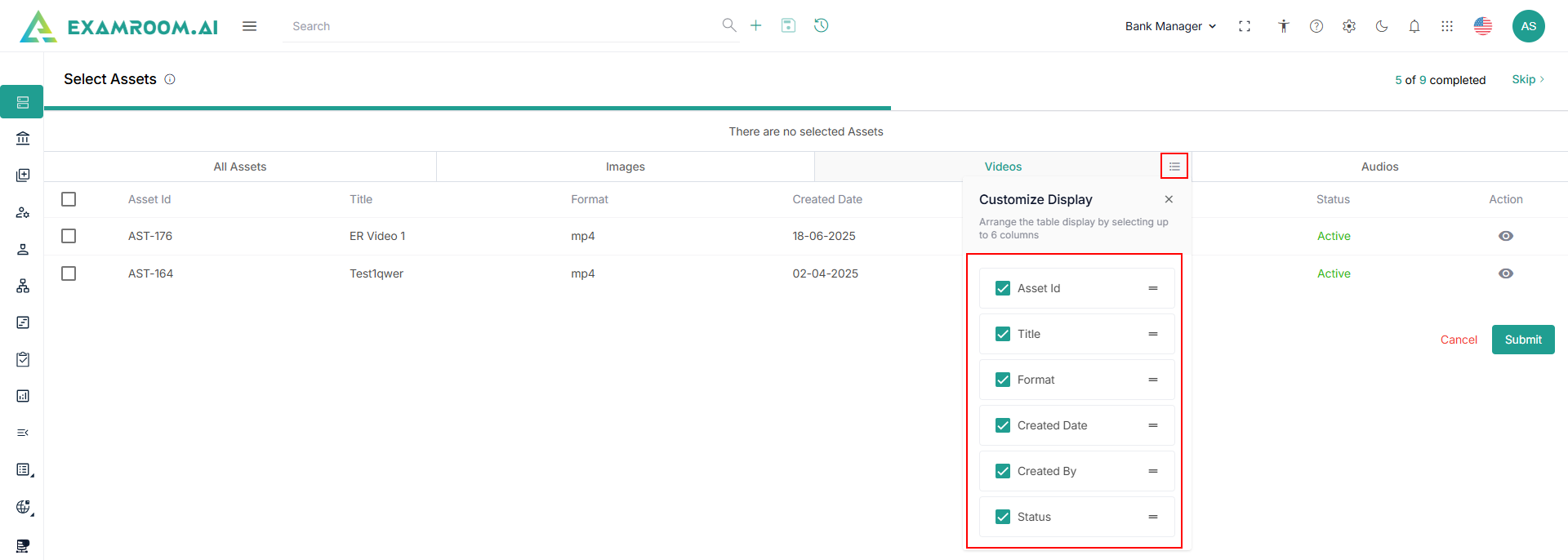
Task: Open the notifications bell
Action: click(1414, 26)
